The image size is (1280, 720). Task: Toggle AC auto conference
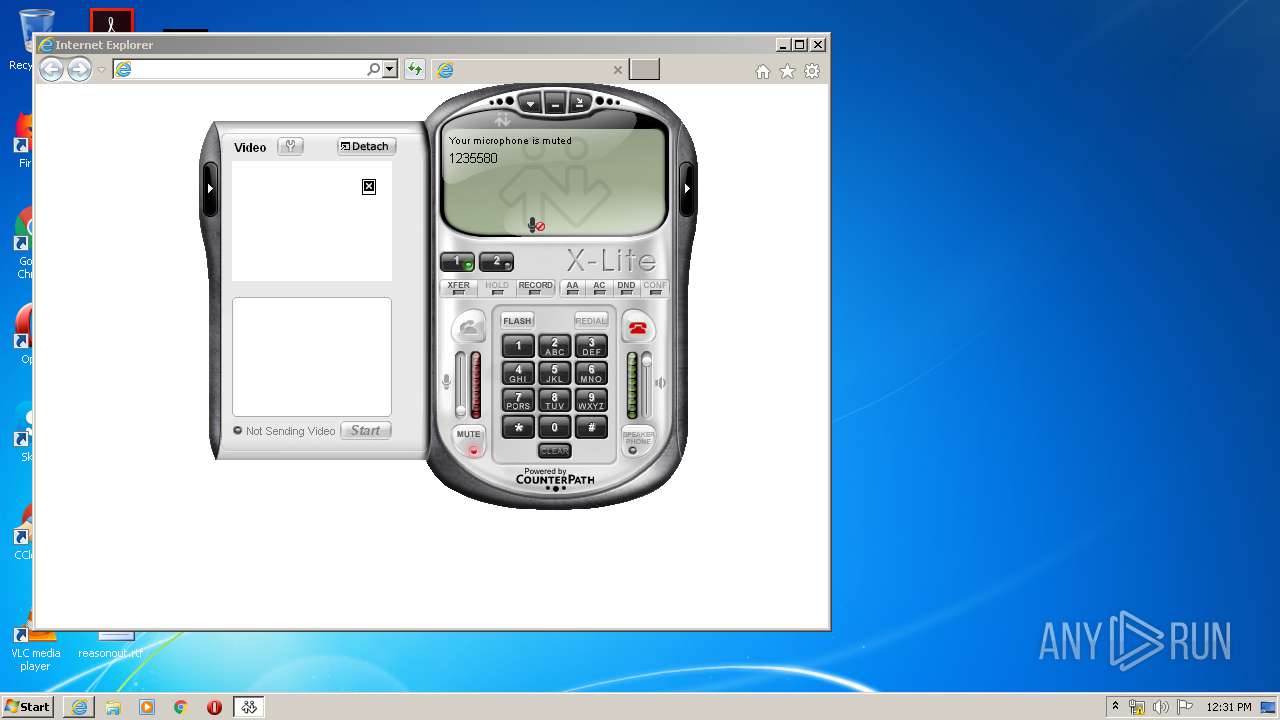(599, 288)
